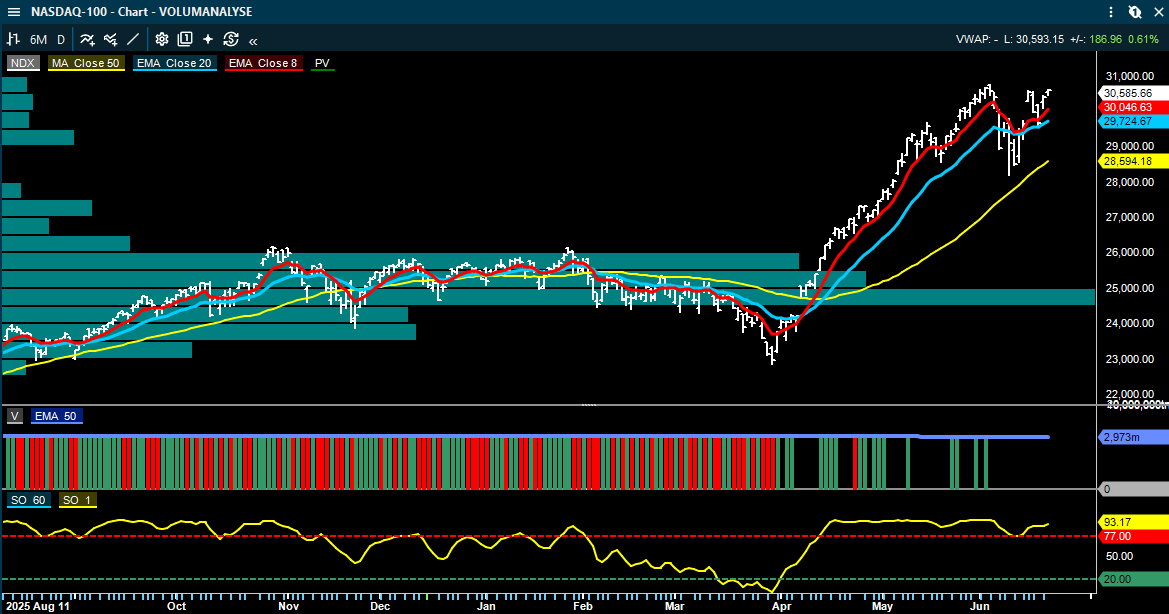Click the 30,585.66 last price tag
This screenshot has height=614, width=1169.
(x=1132, y=94)
